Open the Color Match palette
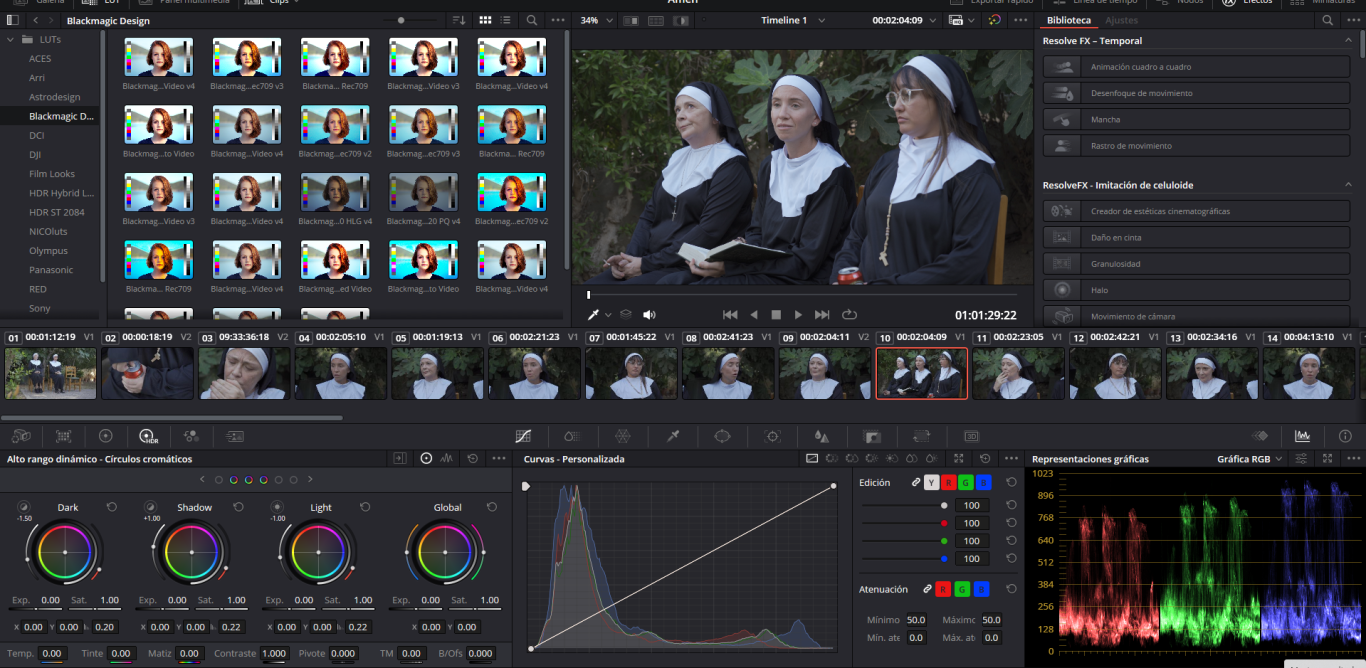The height and width of the screenshot is (668, 1366). coord(63,436)
